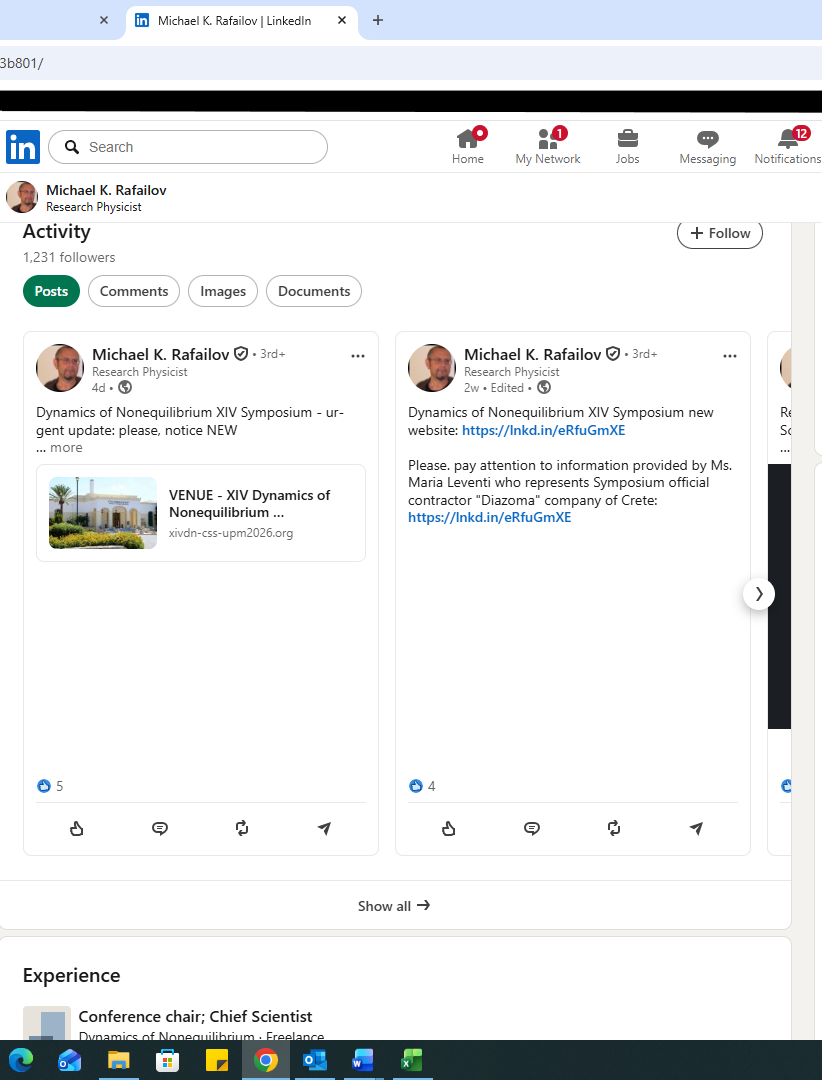The width and height of the screenshot is (822, 1080).
Task: Click Show all activity link
Action: (394, 906)
